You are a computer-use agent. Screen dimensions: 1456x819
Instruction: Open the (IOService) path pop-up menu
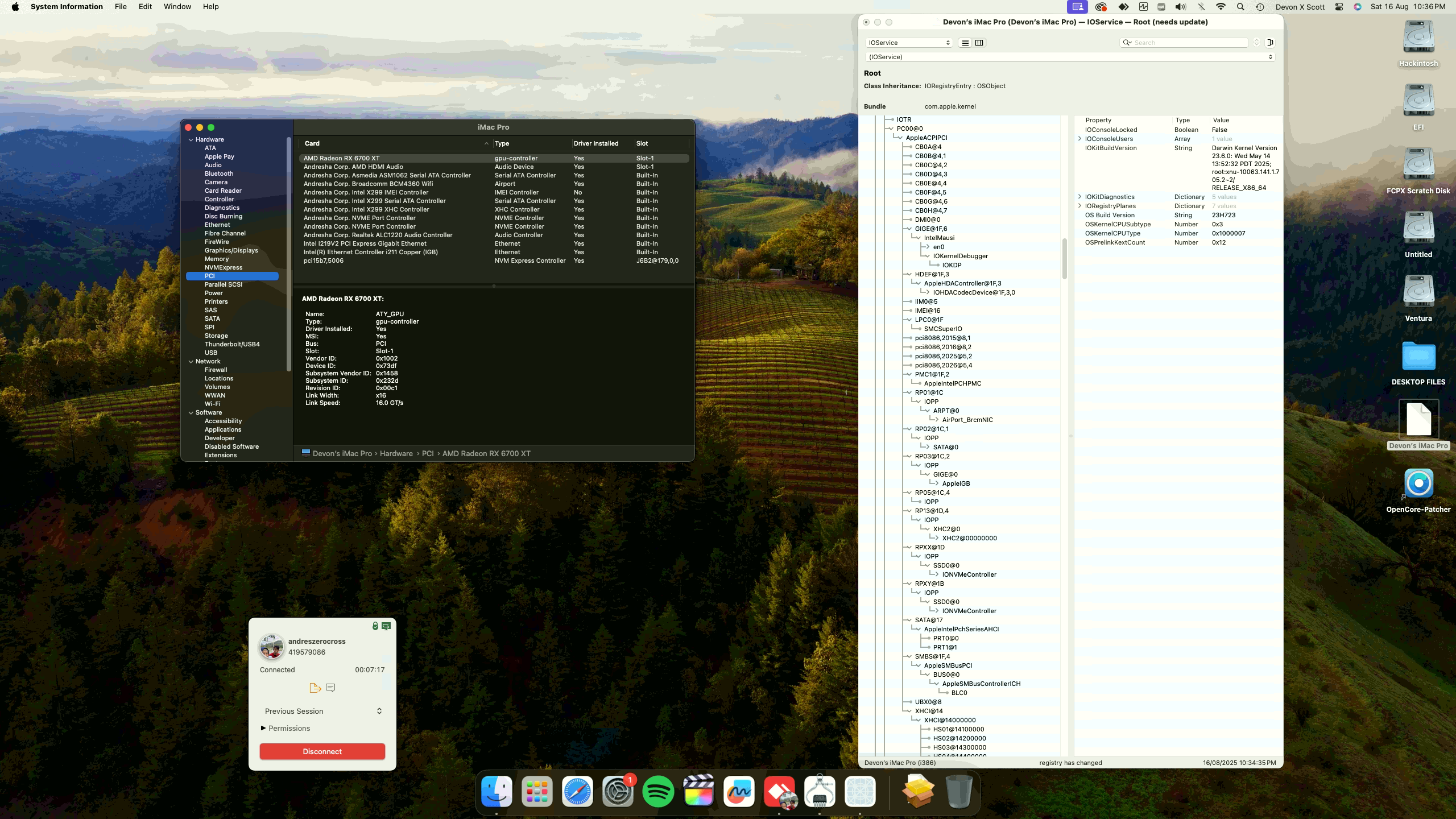click(1069, 57)
